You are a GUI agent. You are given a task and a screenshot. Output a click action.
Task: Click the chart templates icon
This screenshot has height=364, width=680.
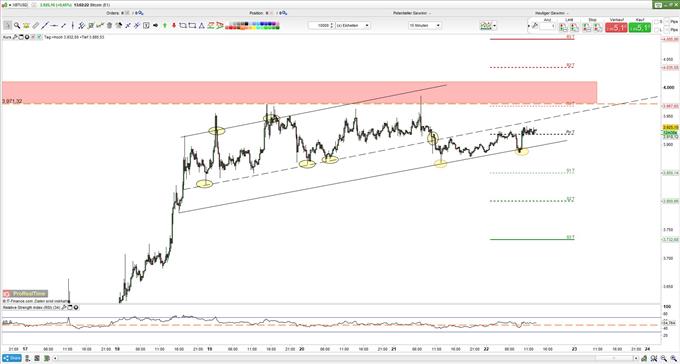486,26
